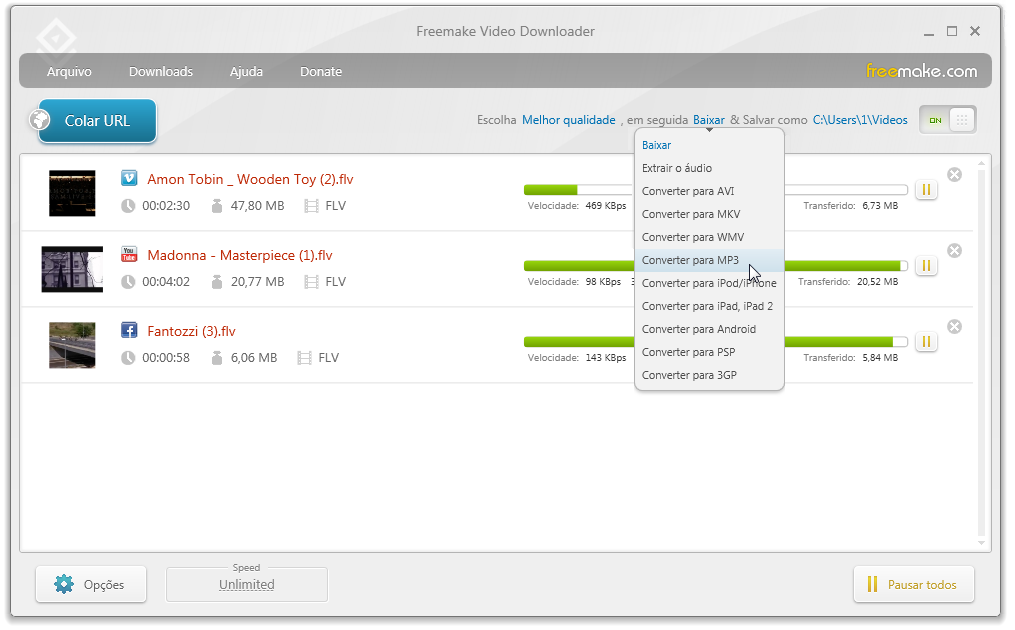Click the clock icon beside 00:00:58
Screen dimensions: 1015x630
pyautogui.click(x=128, y=357)
